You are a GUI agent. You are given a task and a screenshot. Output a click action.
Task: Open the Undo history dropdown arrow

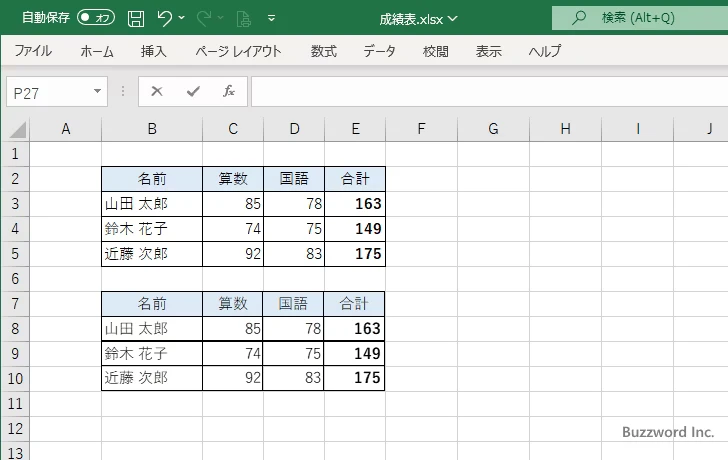click(182, 18)
